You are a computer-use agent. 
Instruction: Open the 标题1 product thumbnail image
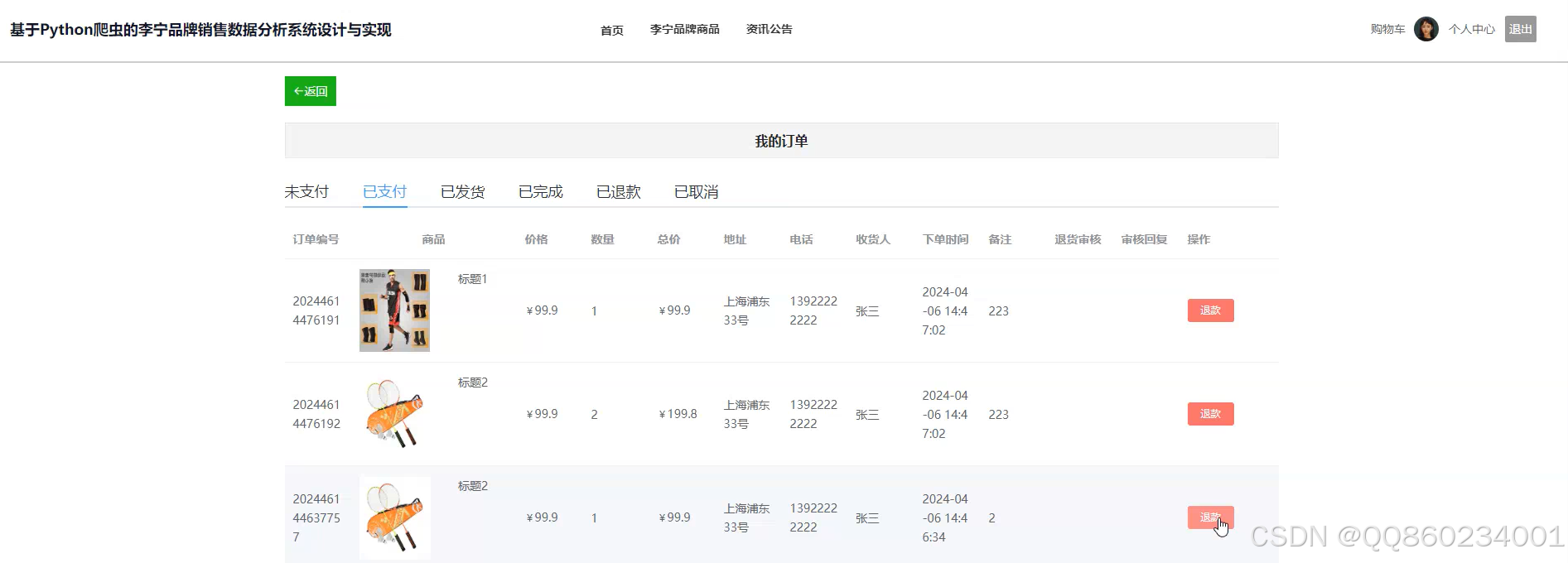pos(394,310)
